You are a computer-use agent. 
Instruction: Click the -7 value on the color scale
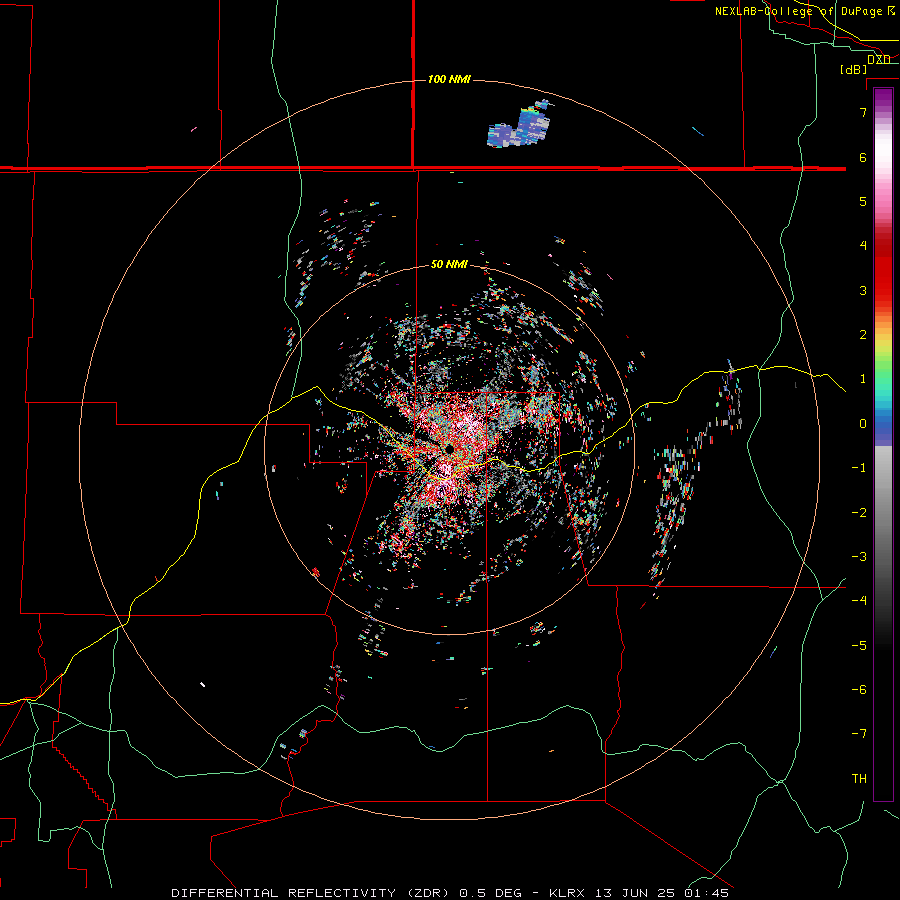point(859,734)
